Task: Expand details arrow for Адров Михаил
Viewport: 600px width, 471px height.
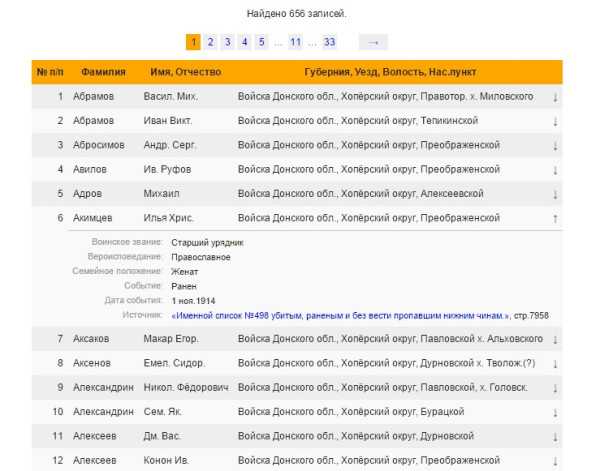Action: tap(555, 194)
